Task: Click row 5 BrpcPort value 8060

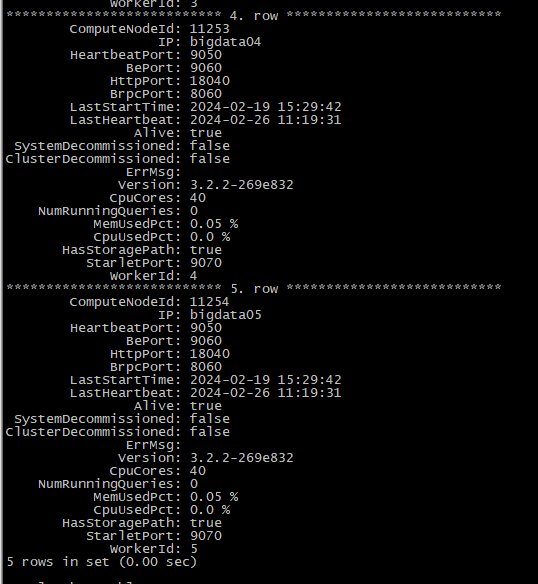Action: (x=206, y=367)
